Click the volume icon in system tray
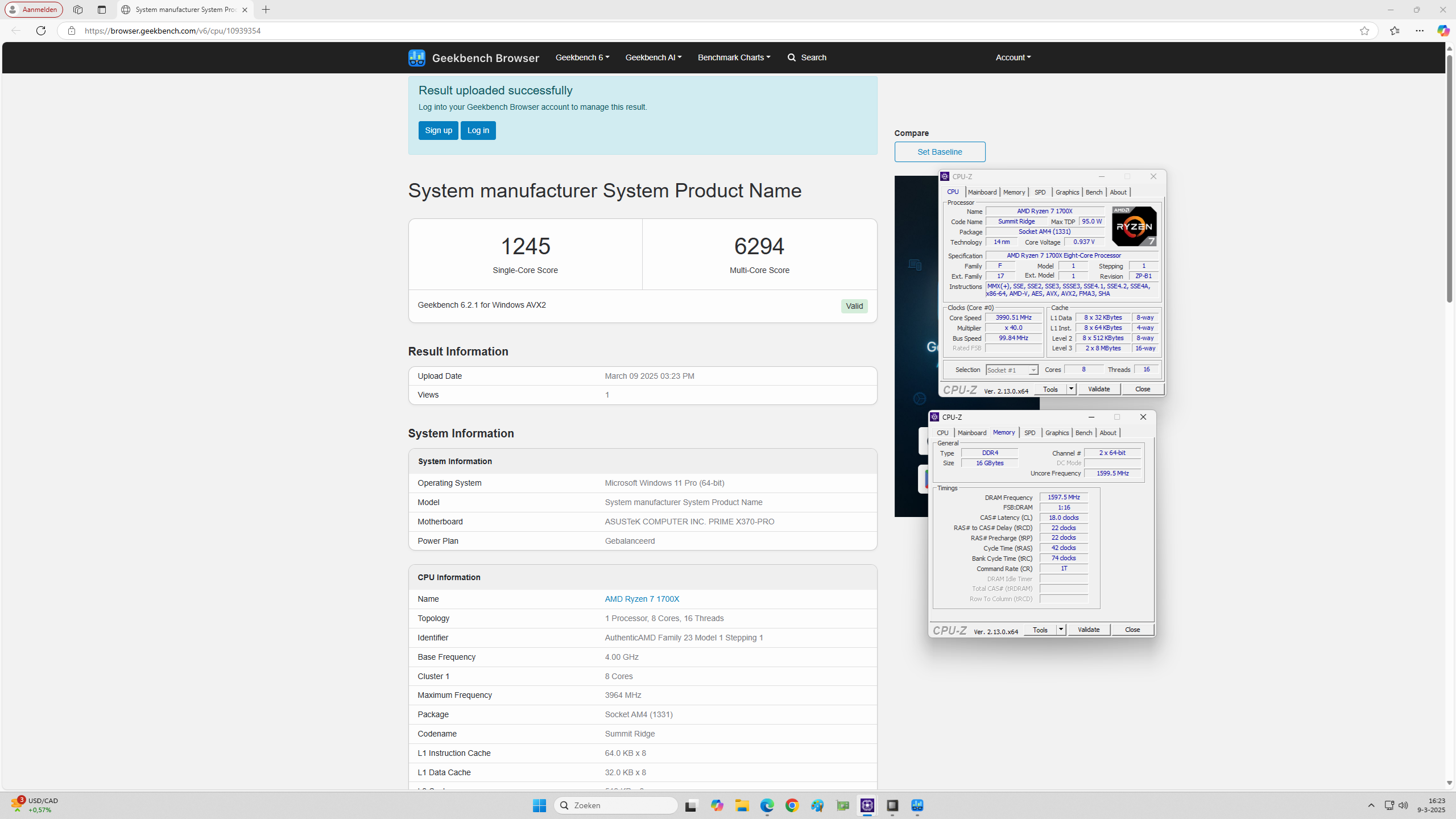Image resolution: width=1456 pixels, height=819 pixels. coord(1403,805)
